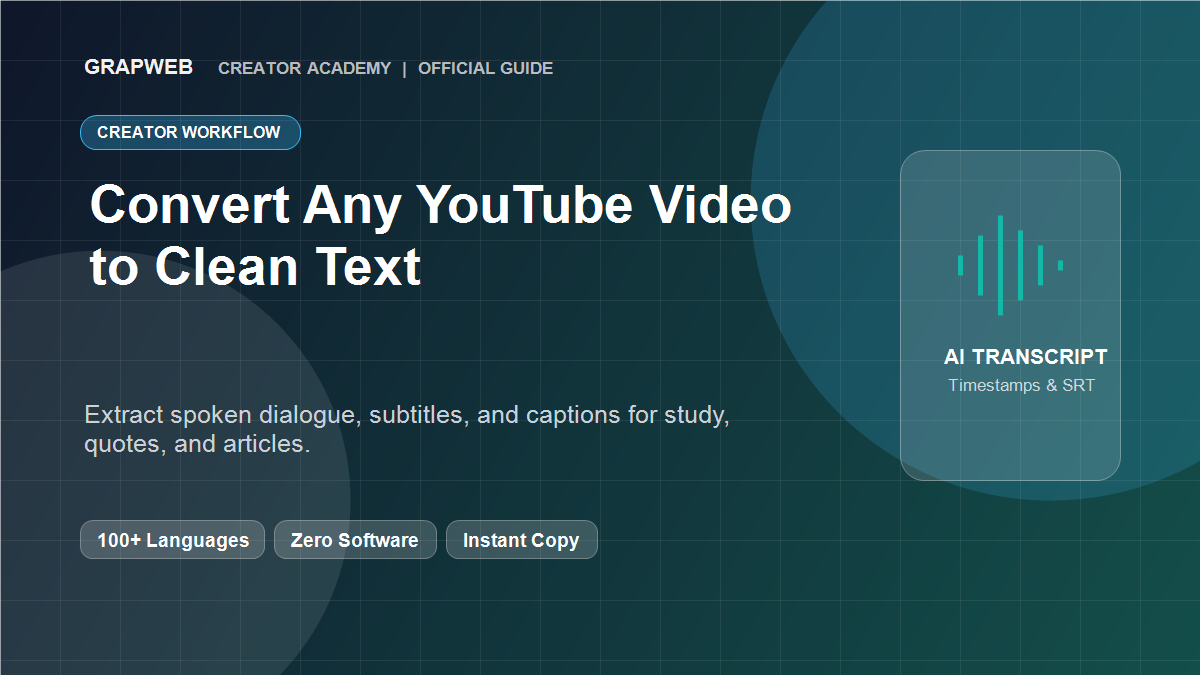Open CREATOR ACADEMY header link
The image size is (1200, 675).
coord(304,69)
